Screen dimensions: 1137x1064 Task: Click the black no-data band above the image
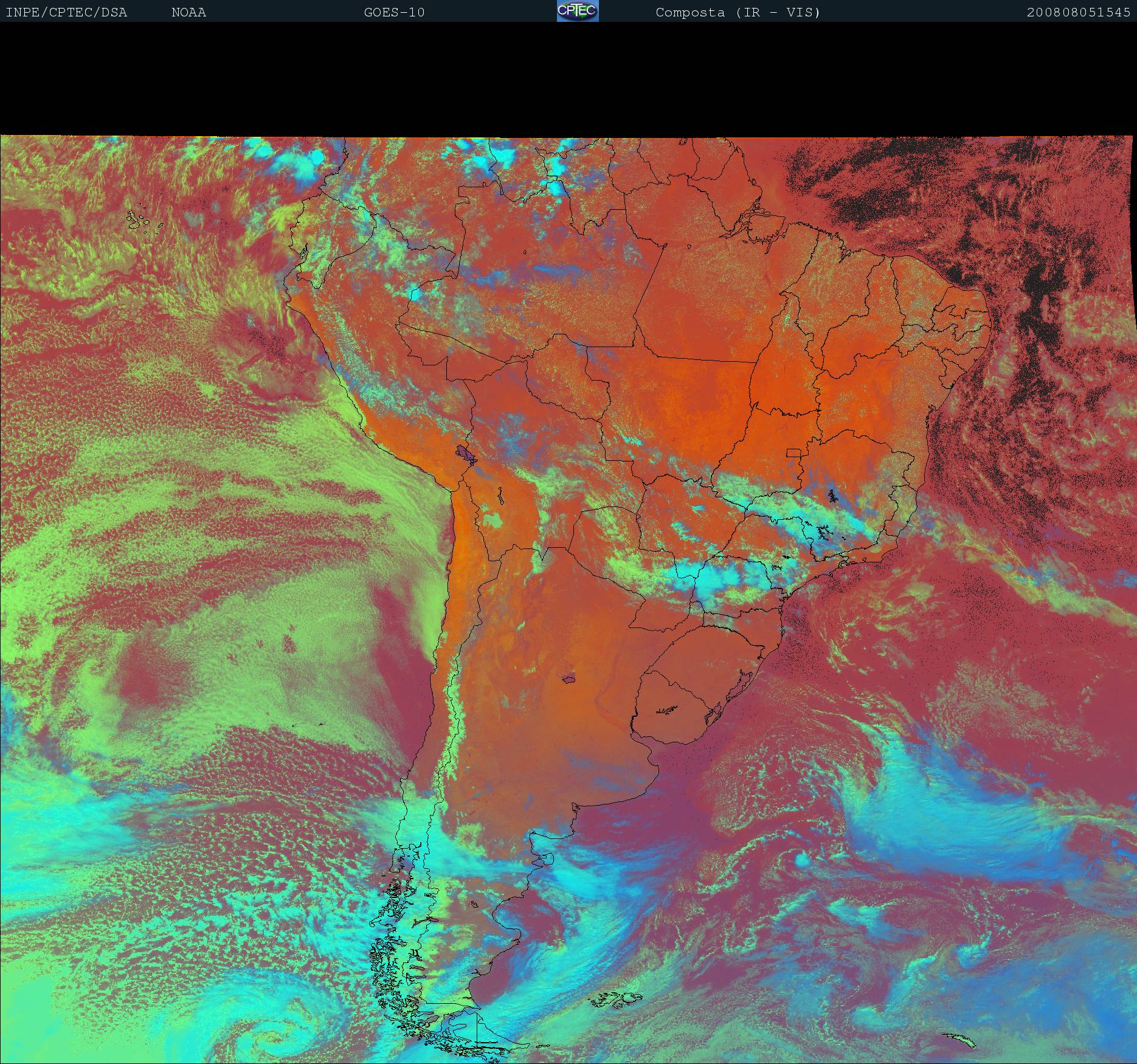tap(568, 79)
